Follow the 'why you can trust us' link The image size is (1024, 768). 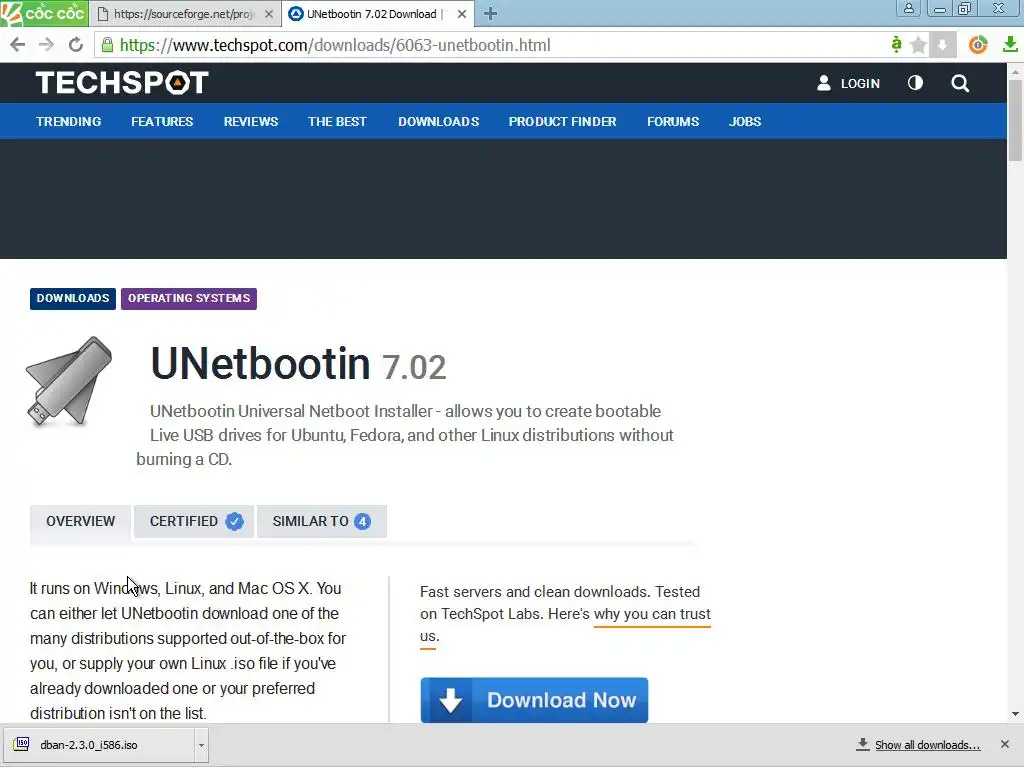pyautogui.click(x=652, y=614)
